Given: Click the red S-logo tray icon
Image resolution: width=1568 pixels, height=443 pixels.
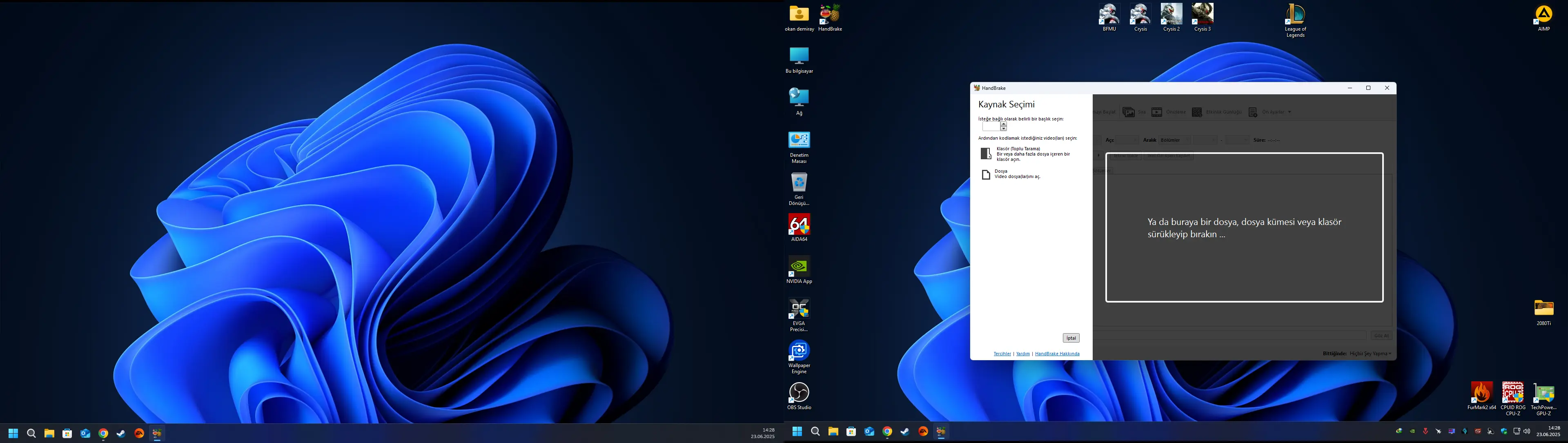Looking at the screenshot, I should 1478,431.
